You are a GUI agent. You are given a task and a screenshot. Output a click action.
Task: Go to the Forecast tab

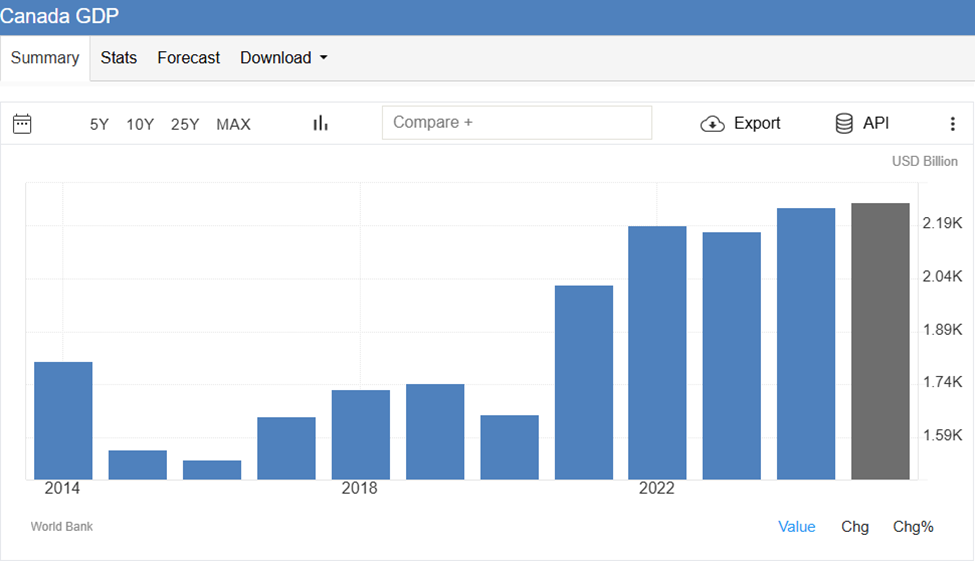pos(188,58)
